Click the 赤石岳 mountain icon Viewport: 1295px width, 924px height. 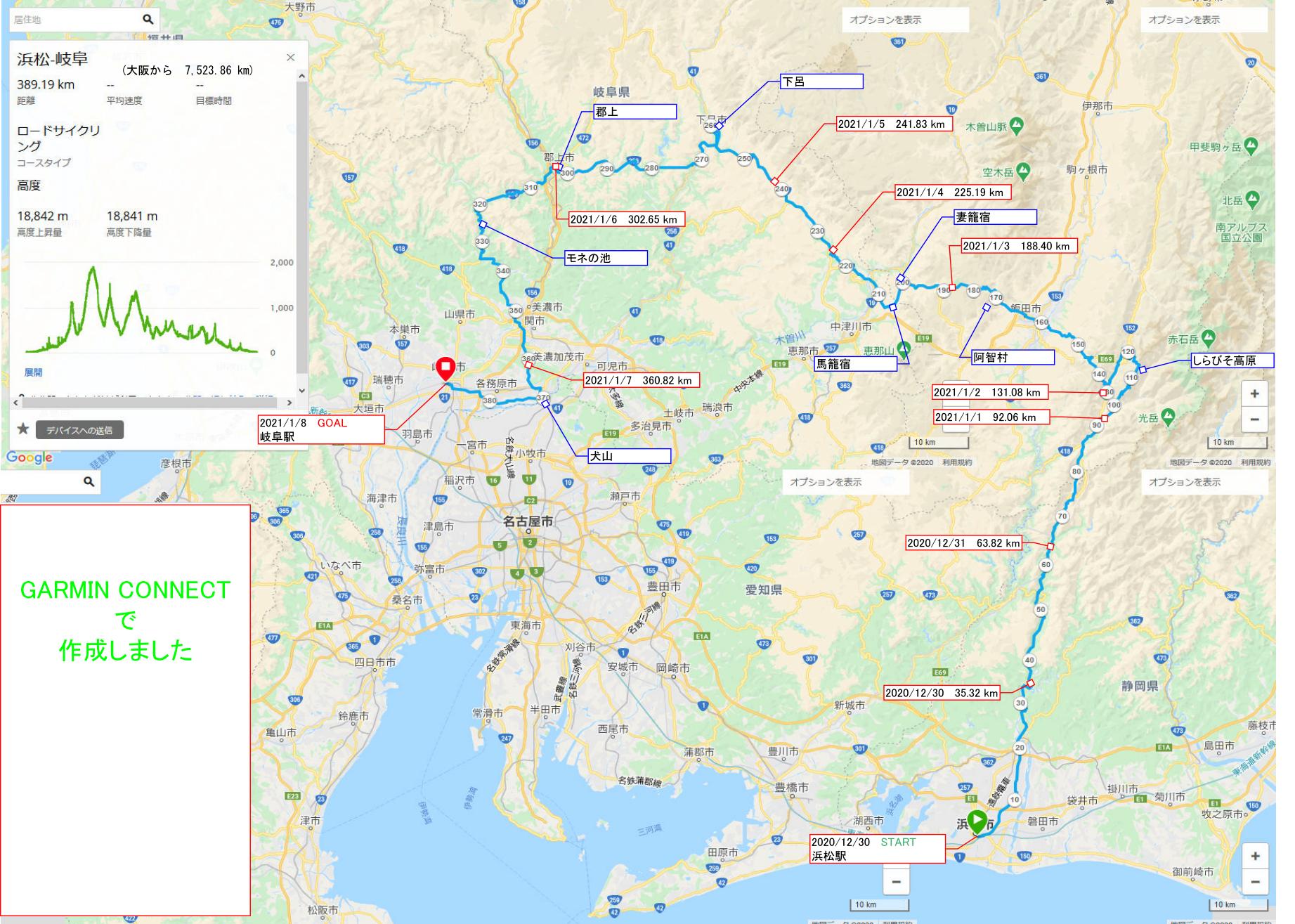click(x=1208, y=337)
